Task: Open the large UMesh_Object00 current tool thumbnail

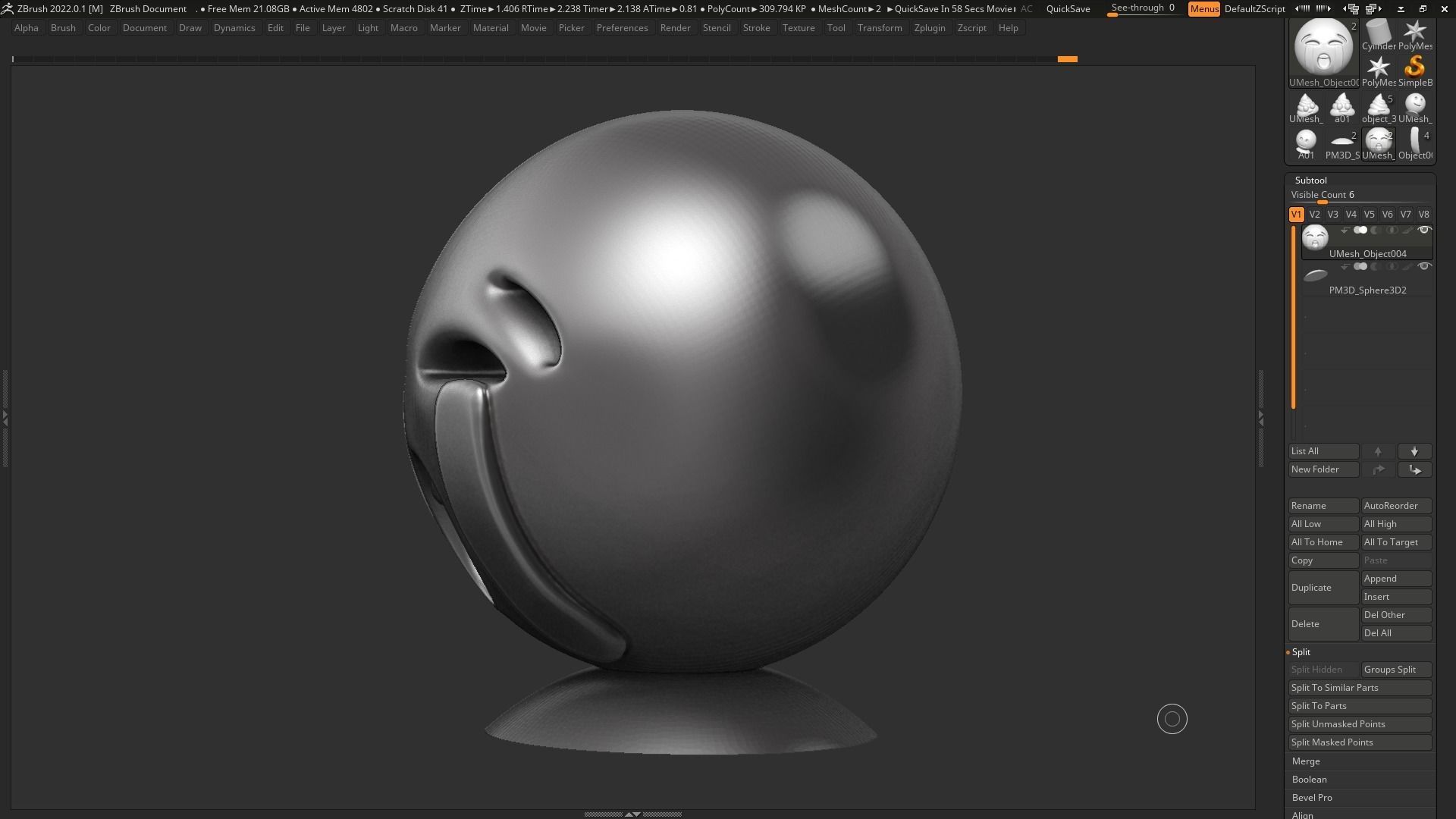Action: tap(1323, 53)
